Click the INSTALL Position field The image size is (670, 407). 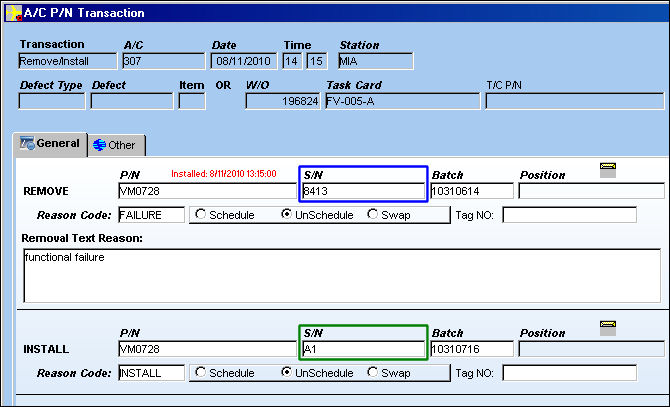591,349
